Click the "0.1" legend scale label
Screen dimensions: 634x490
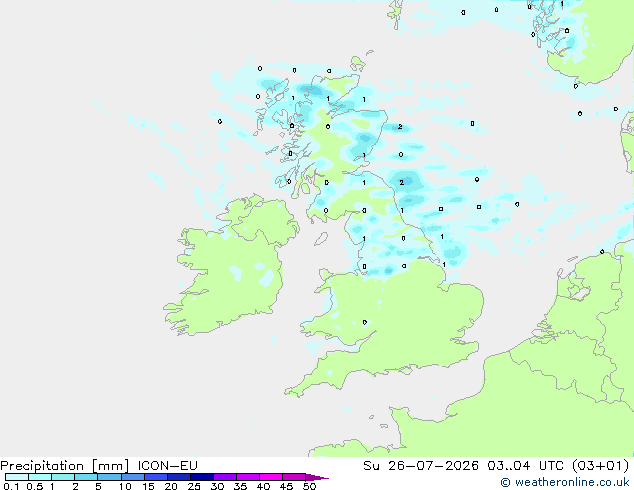tap(11, 486)
